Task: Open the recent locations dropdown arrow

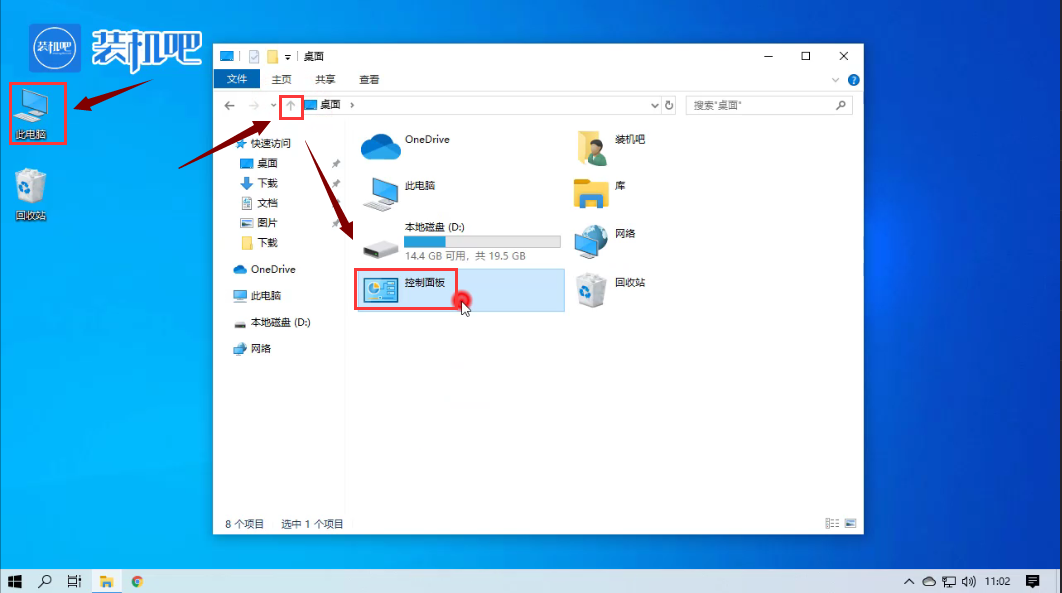Action: coord(273,105)
